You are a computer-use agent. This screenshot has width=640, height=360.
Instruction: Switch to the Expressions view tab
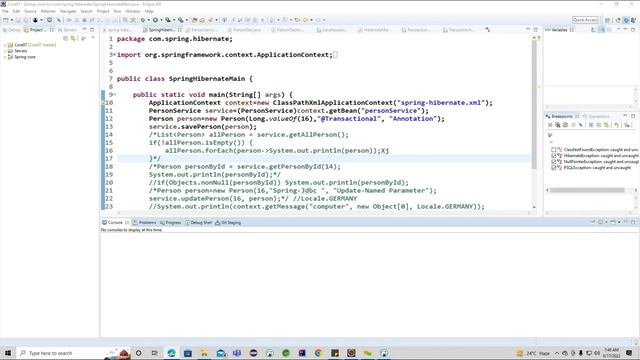coord(596,116)
